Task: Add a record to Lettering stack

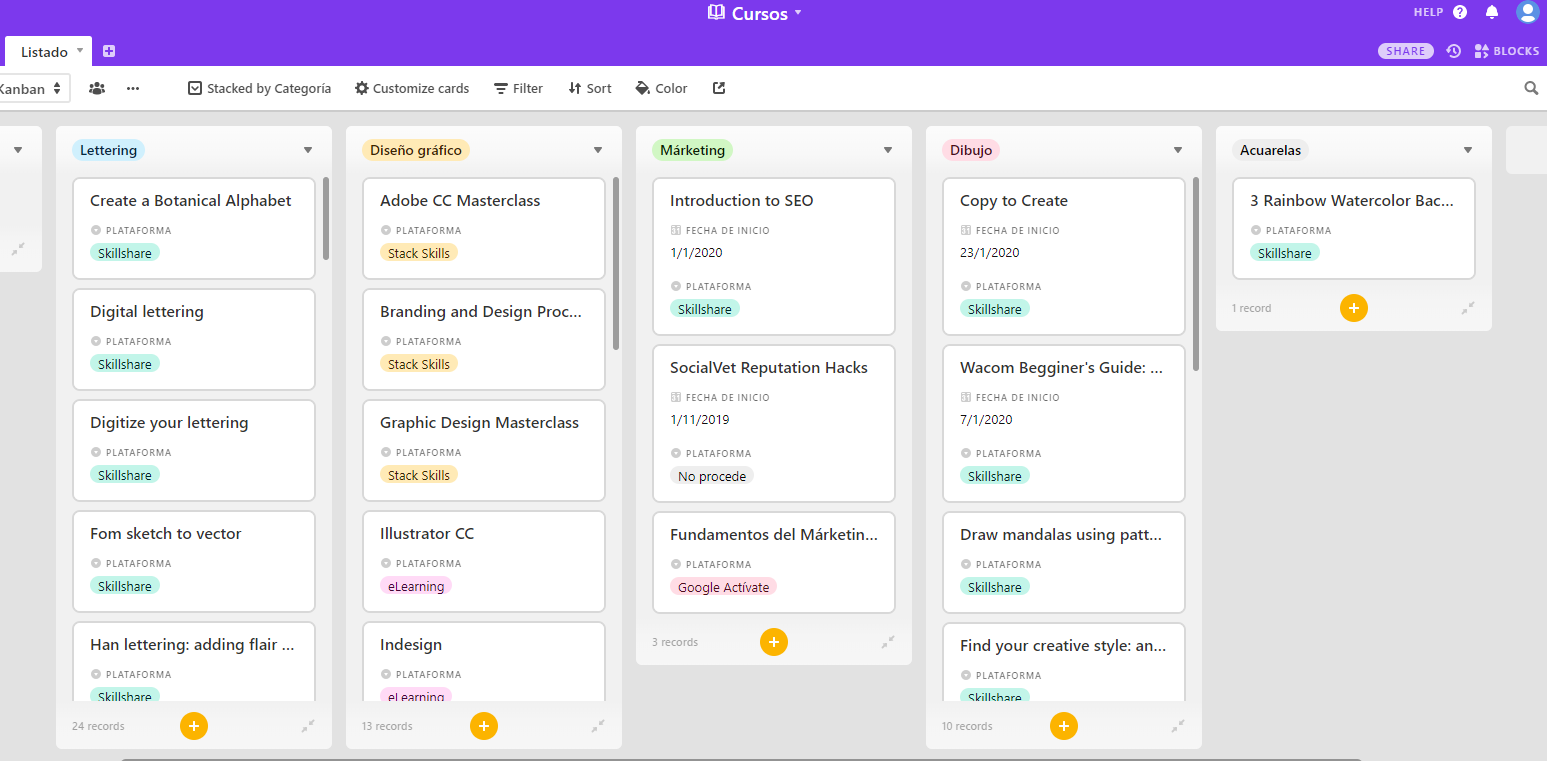Action: pos(194,726)
